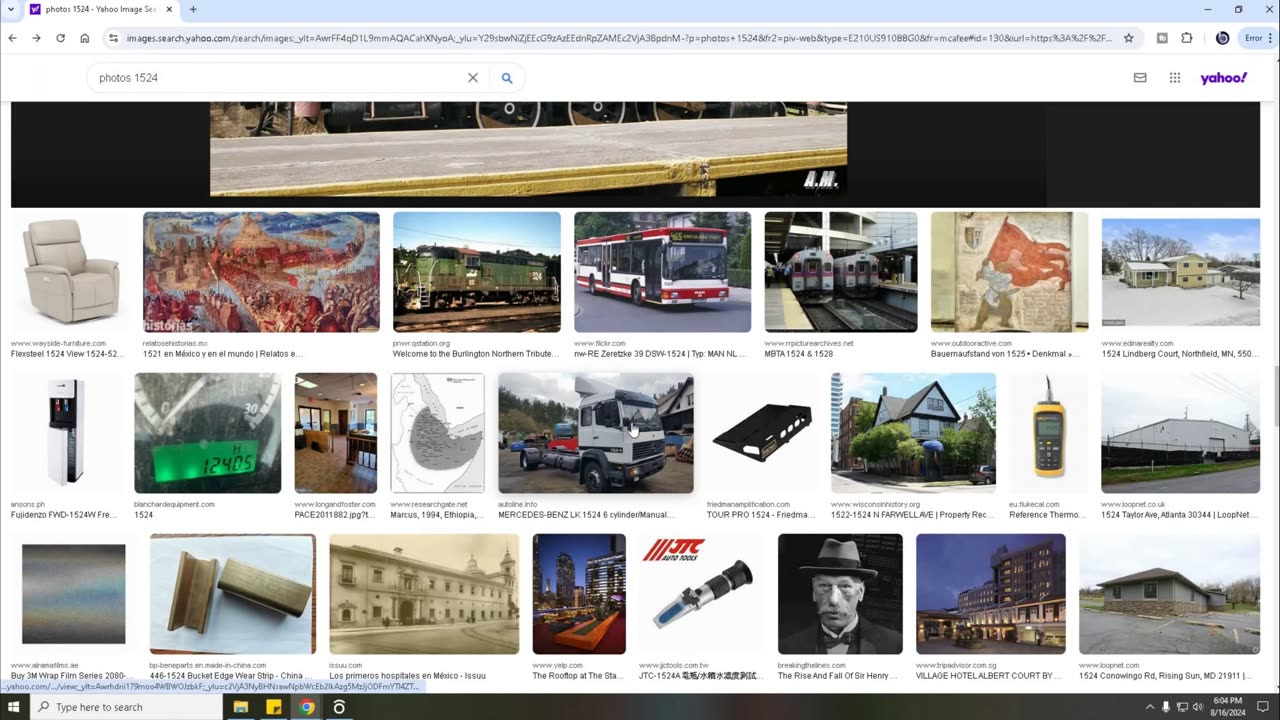Viewport: 1280px width, 720px height.
Task: Open the Windows Start menu
Action: [13, 707]
